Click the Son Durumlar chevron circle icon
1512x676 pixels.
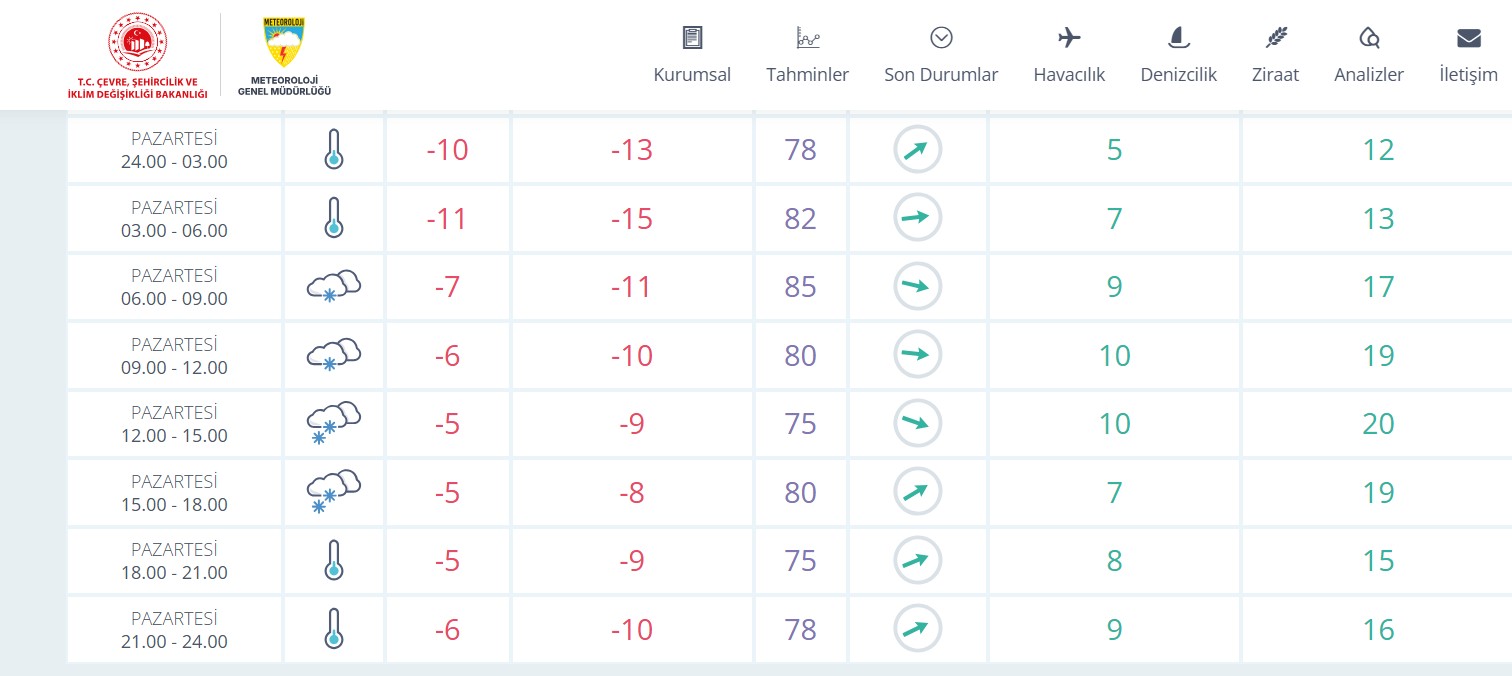(x=941, y=38)
